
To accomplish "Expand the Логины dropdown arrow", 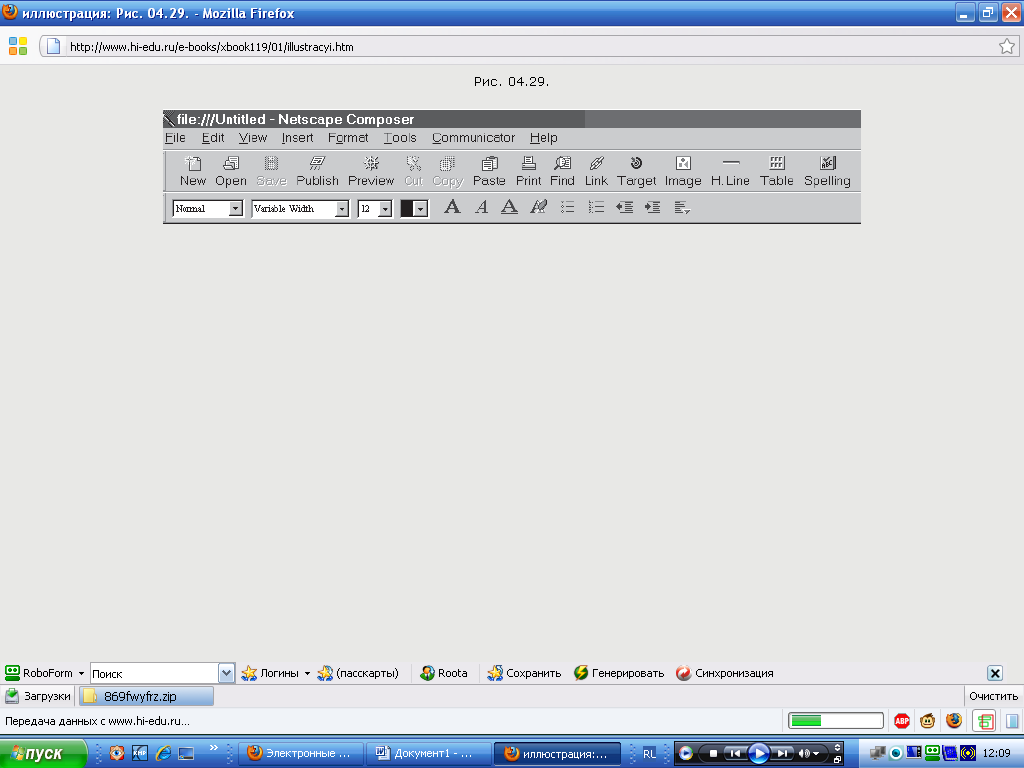I will [x=307, y=673].
